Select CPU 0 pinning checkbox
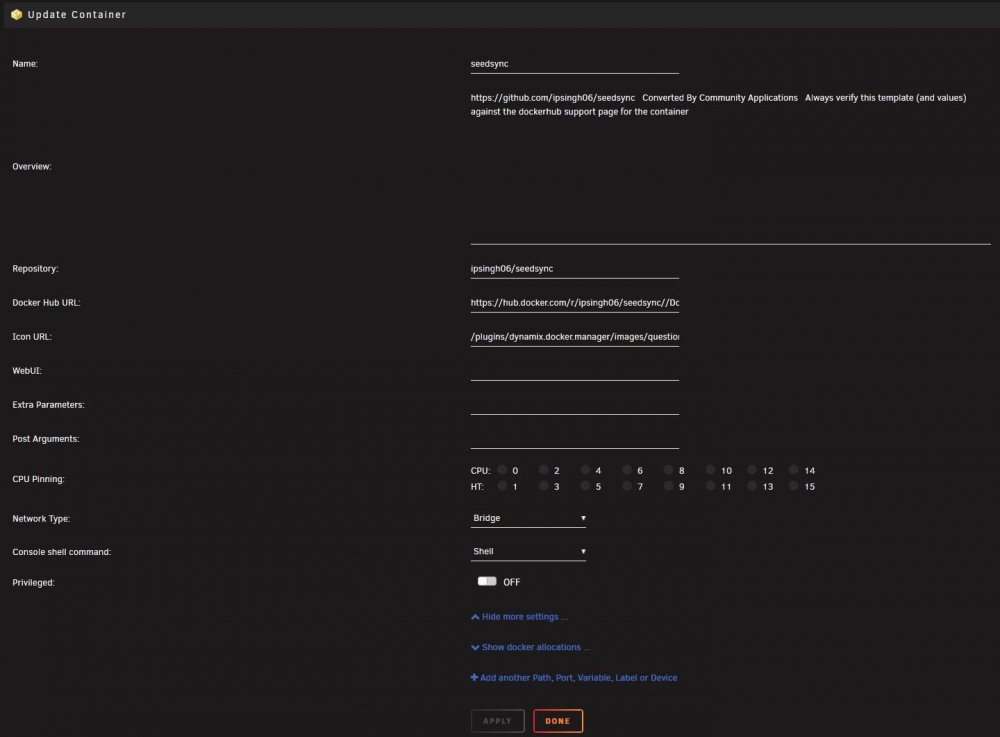 [x=502, y=470]
